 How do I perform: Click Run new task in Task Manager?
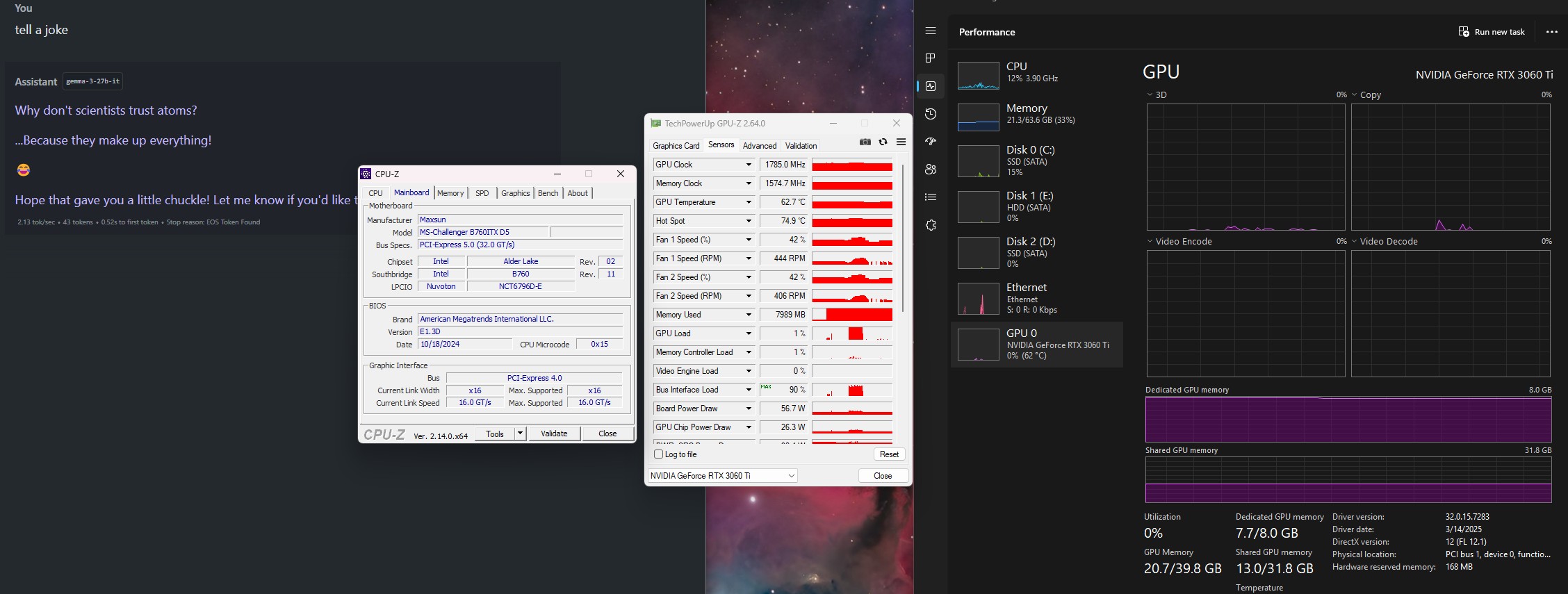click(1492, 32)
